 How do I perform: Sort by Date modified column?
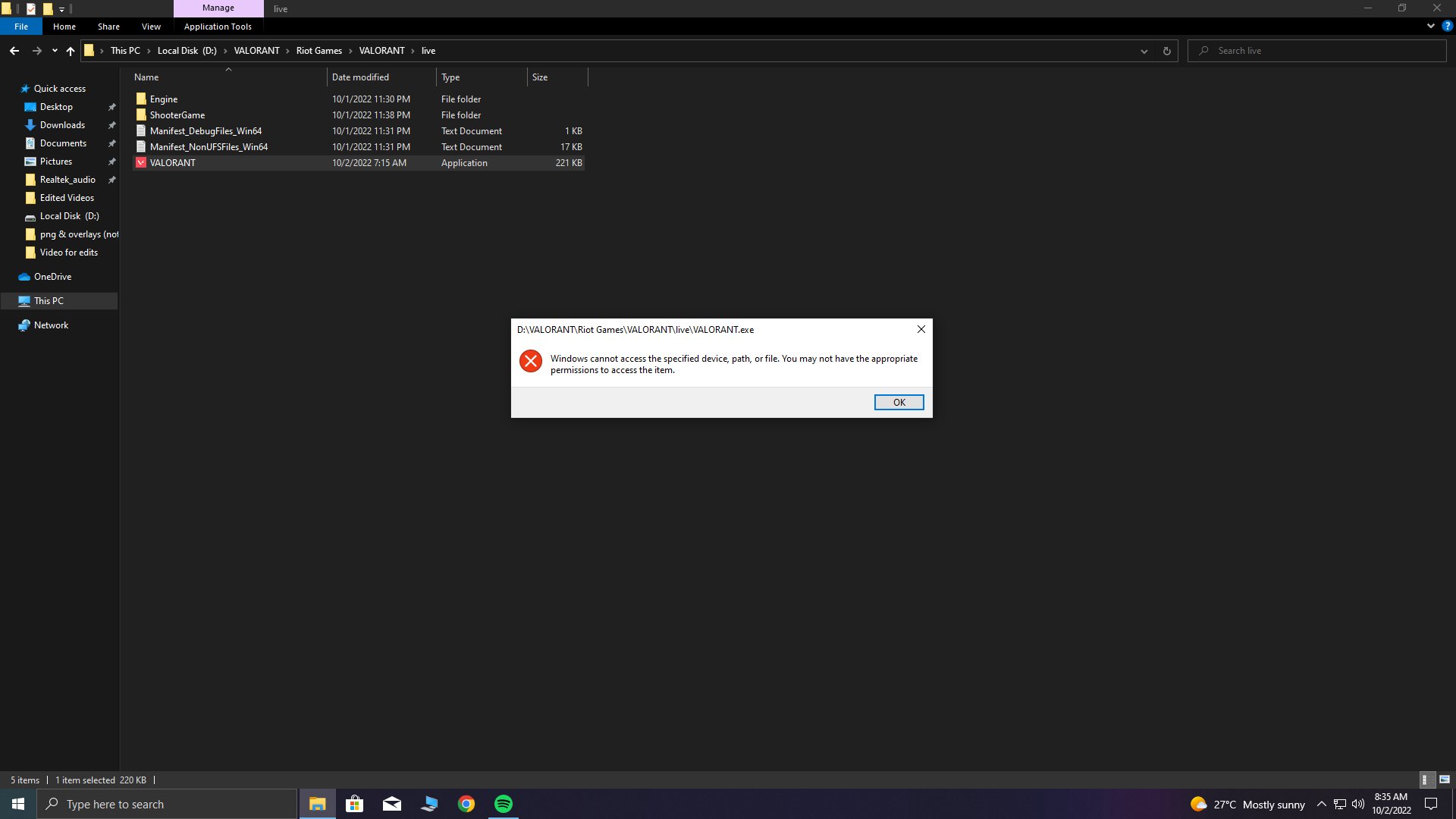coord(381,77)
